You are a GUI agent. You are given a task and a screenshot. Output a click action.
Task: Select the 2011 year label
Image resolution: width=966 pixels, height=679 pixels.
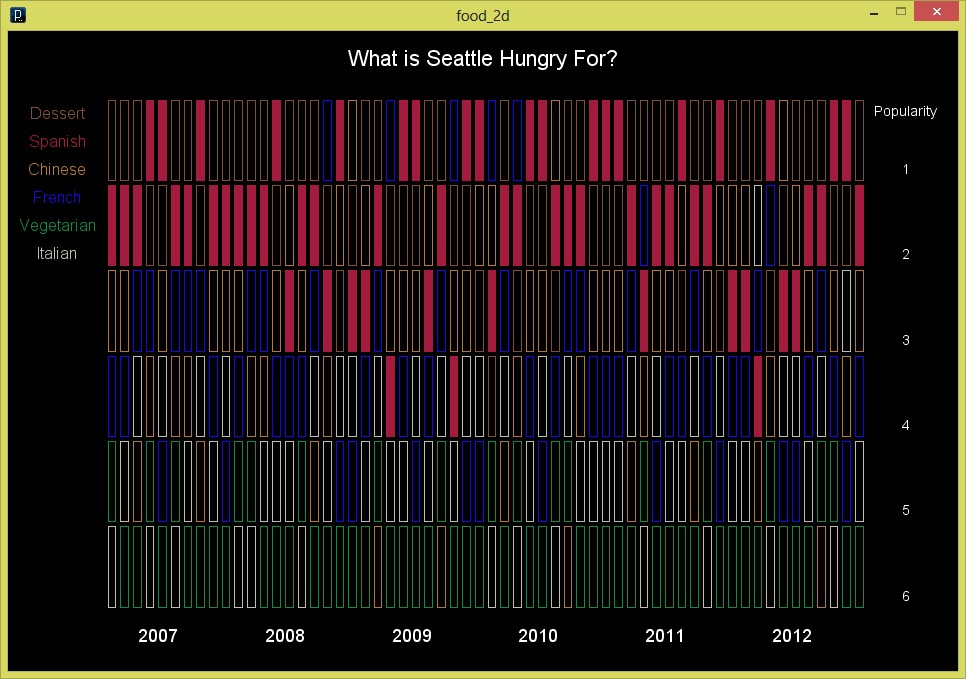665,636
